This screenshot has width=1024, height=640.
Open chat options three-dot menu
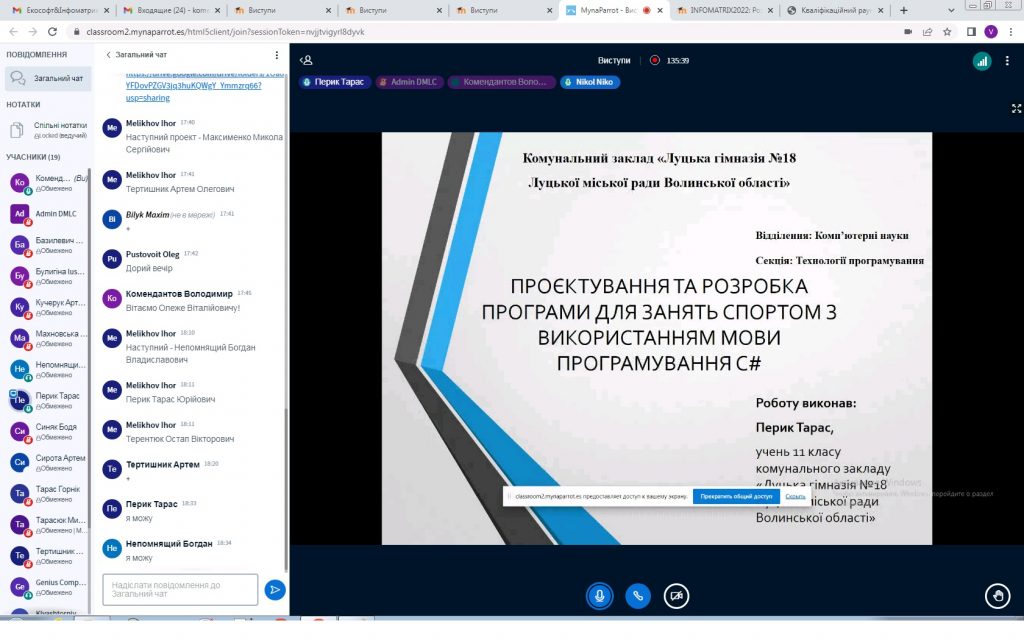point(277,55)
